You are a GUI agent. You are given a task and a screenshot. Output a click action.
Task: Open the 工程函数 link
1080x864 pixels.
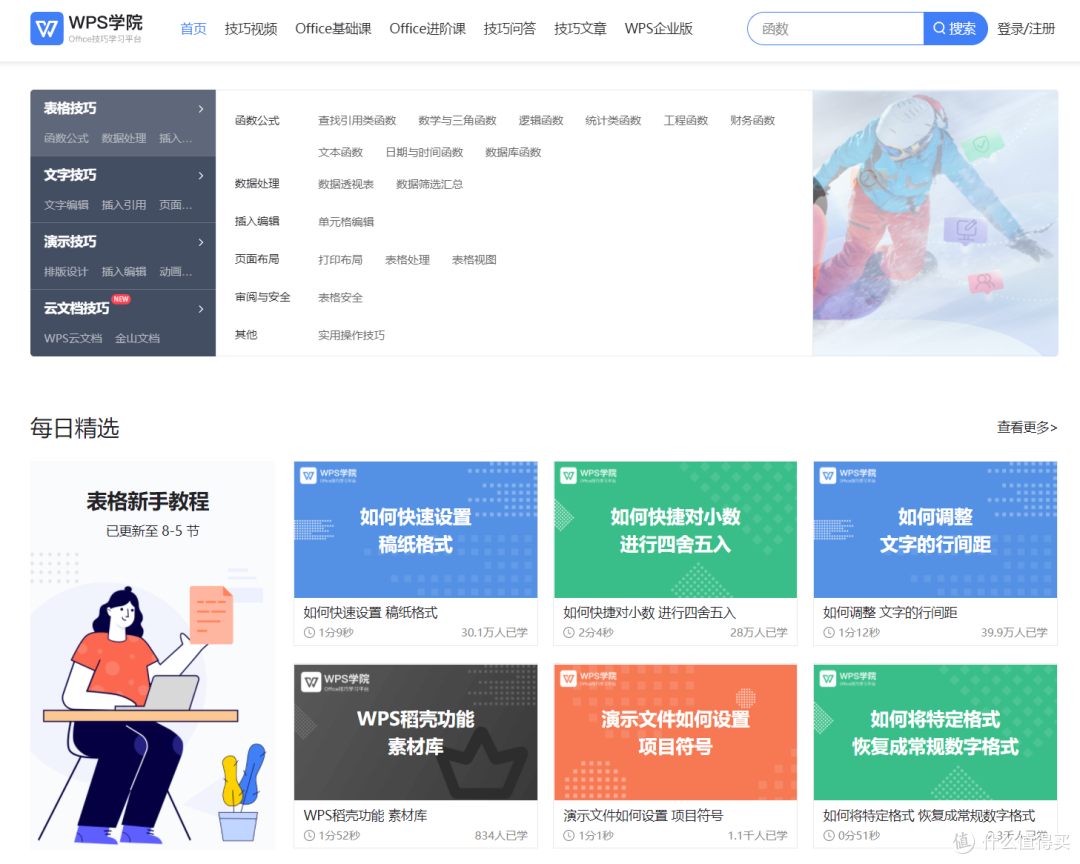pos(686,121)
